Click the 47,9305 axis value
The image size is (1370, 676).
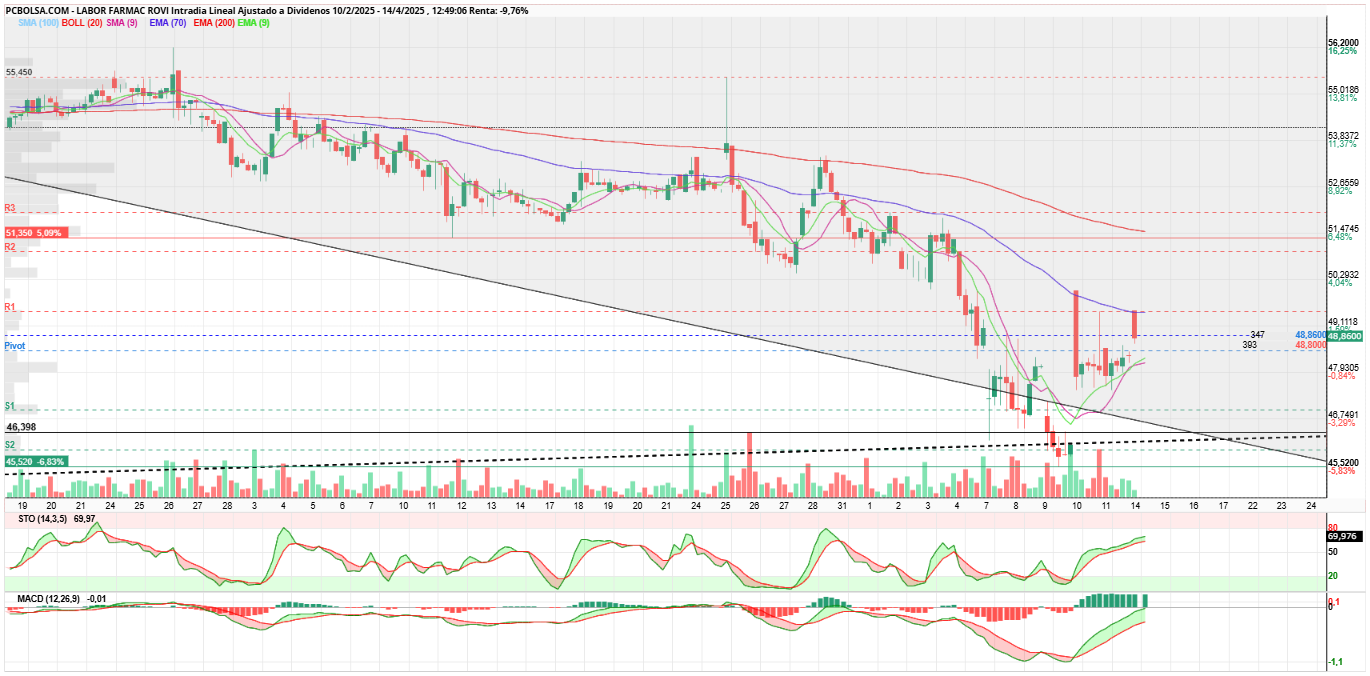(1343, 367)
